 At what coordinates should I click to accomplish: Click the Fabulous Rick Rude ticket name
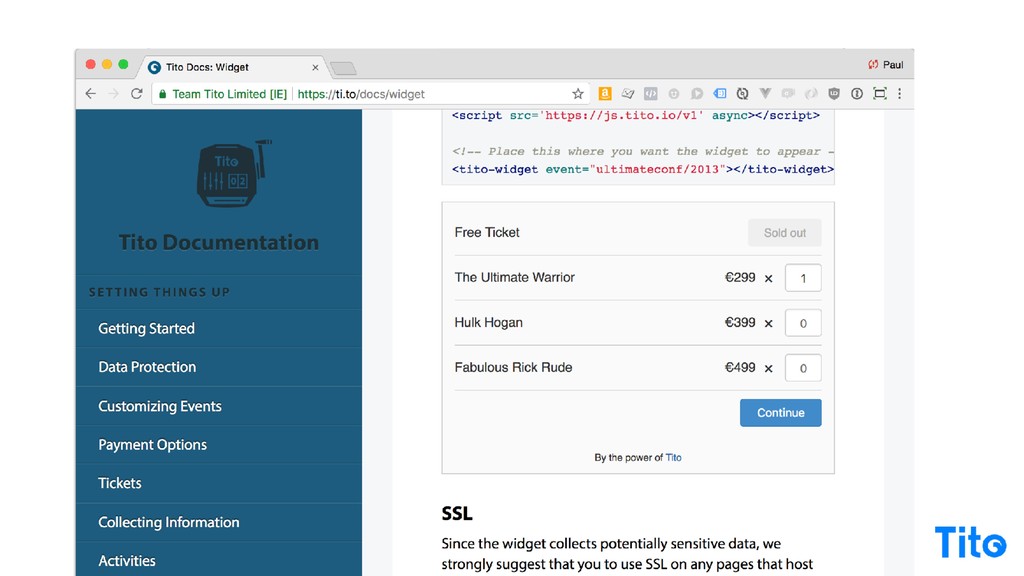click(x=513, y=368)
